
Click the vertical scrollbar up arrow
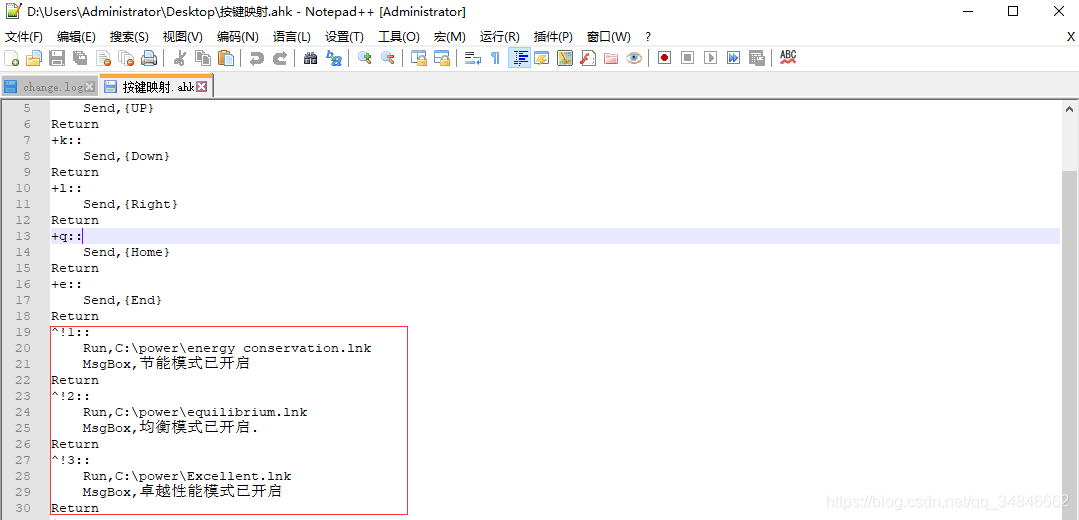[x=1069, y=109]
